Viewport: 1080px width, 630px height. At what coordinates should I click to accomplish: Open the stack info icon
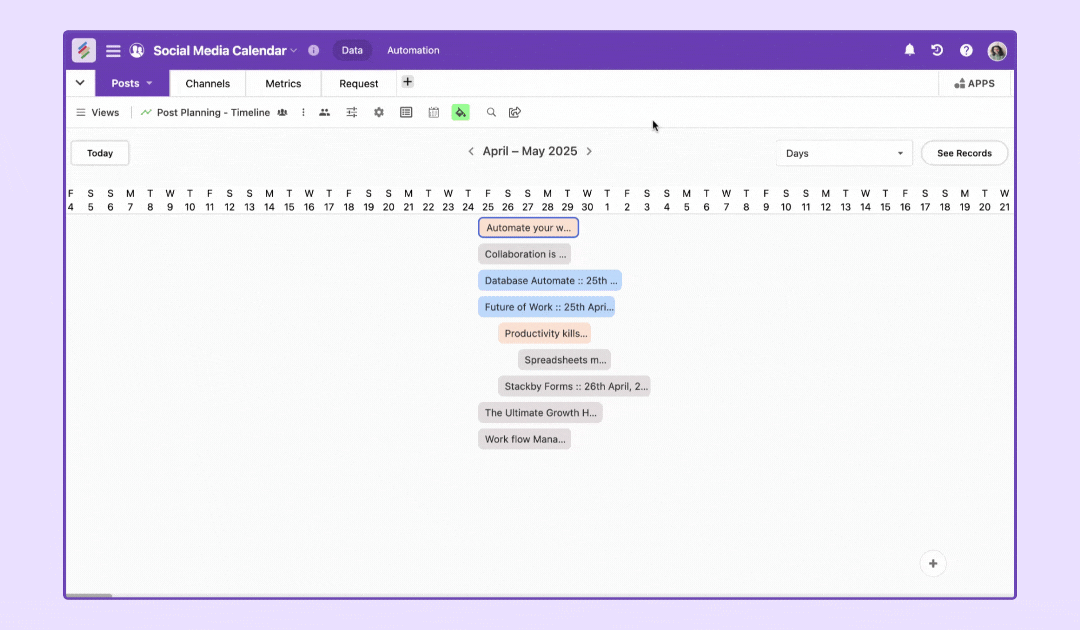tap(313, 50)
